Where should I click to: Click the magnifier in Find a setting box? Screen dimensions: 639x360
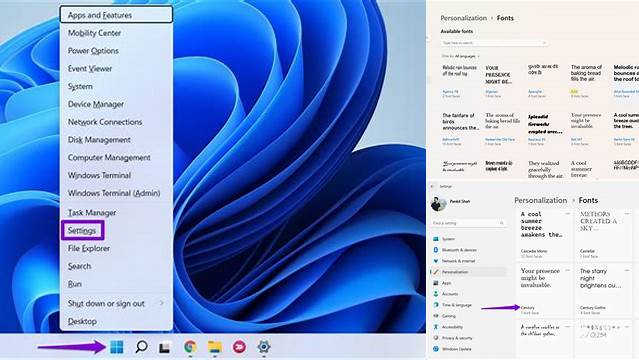point(501,223)
